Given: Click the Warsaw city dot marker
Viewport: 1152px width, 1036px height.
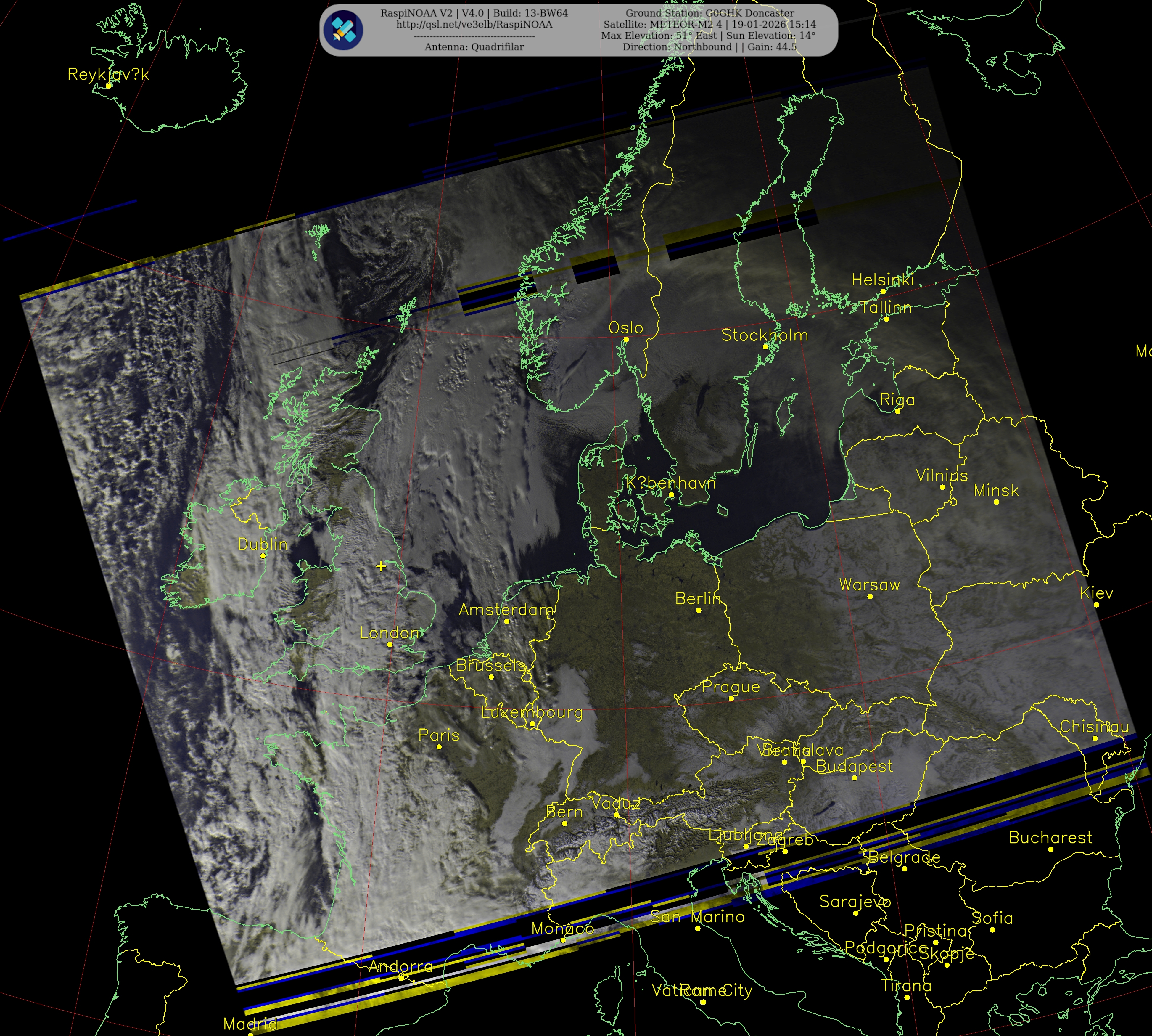Looking at the screenshot, I should 870,596.
